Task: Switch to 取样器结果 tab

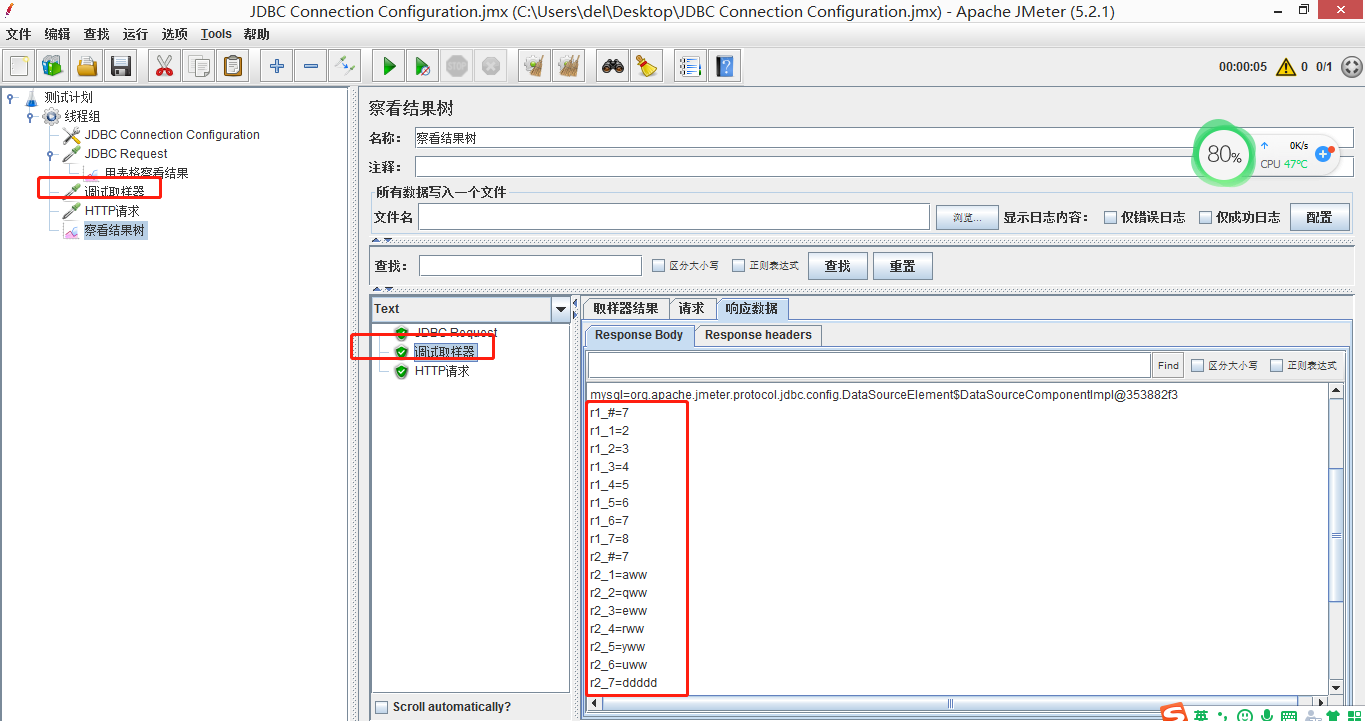Action: pyautogui.click(x=625, y=308)
